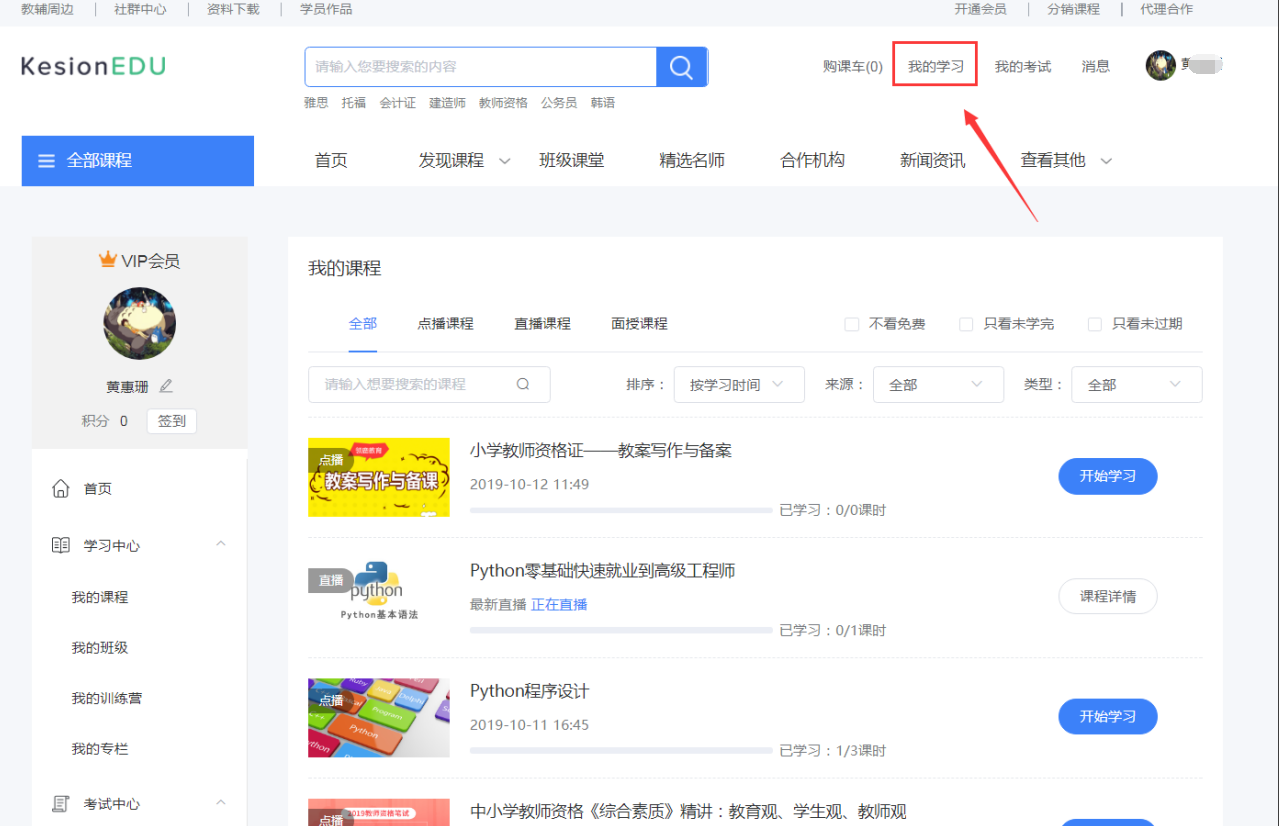This screenshot has width=1279, height=826.
Task: Click the 签到 button
Action: tap(172, 421)
